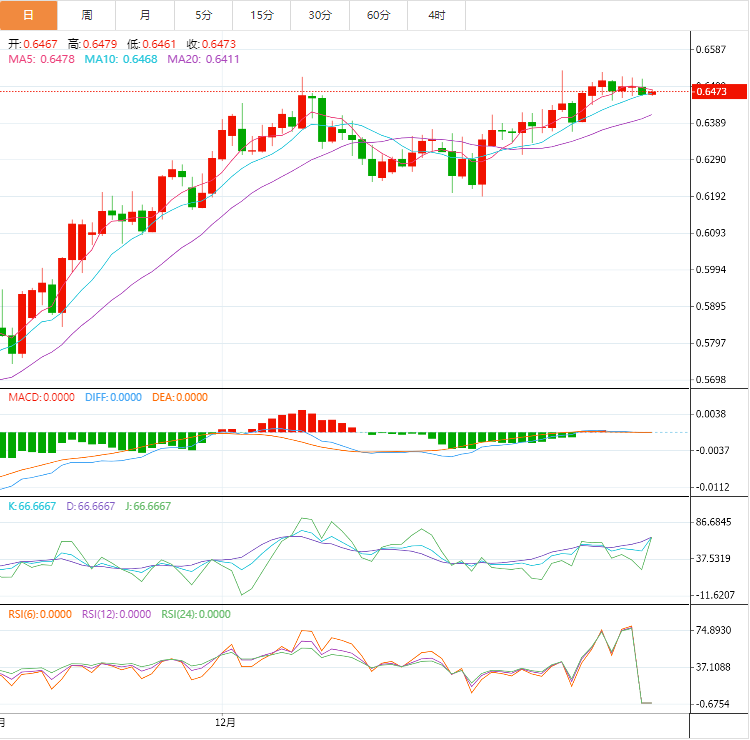This screenshot has width=750, height=740.
Task: Click the MA5 indicator label
Action: coord(41,60)
